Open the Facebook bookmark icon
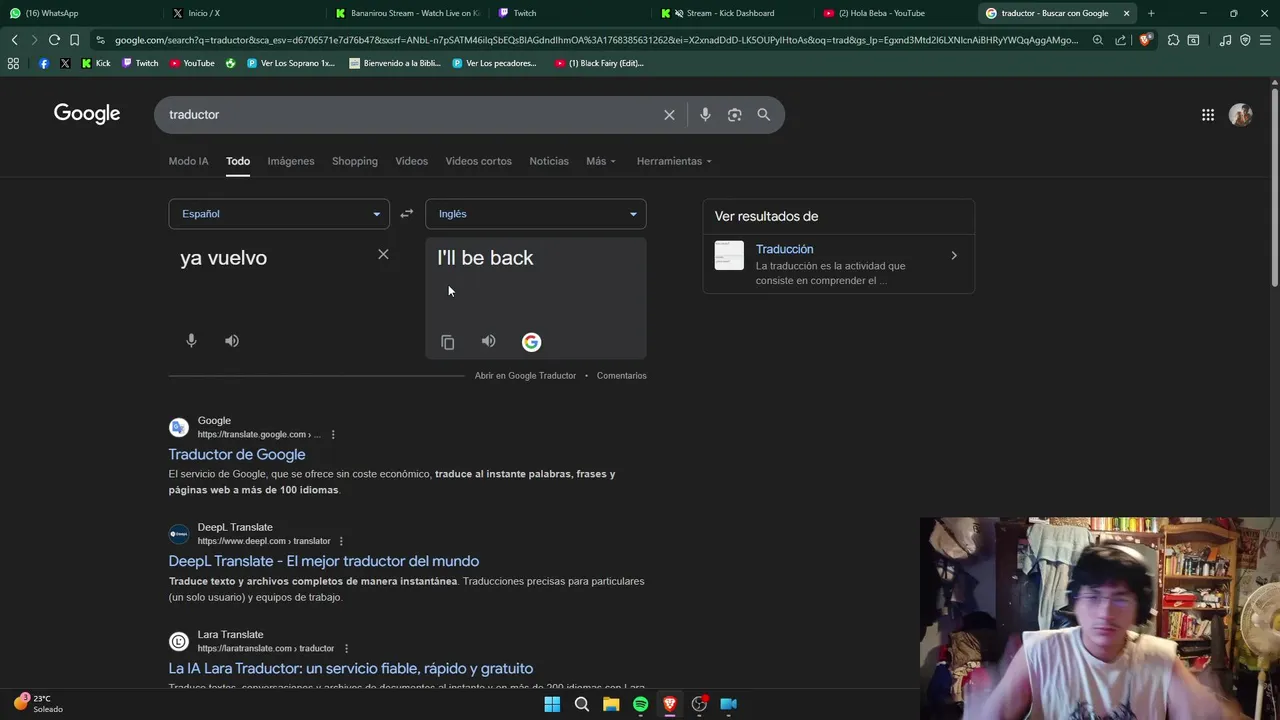This screenshot has height=720, width=1280. [x=43, y=63]
